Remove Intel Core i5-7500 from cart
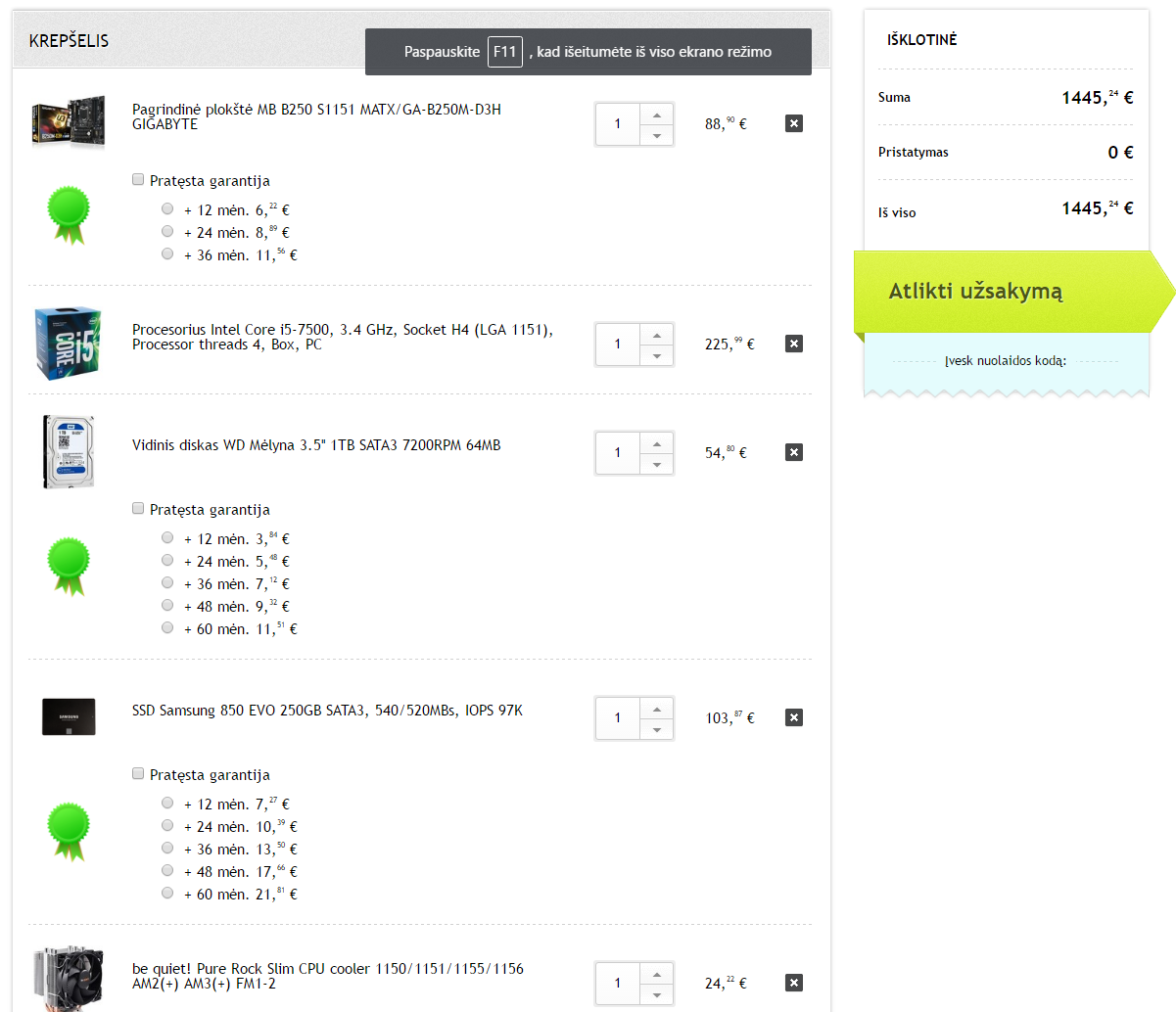The width and height of the screenshot is (1176, 1012). click(x=794, y=344)
